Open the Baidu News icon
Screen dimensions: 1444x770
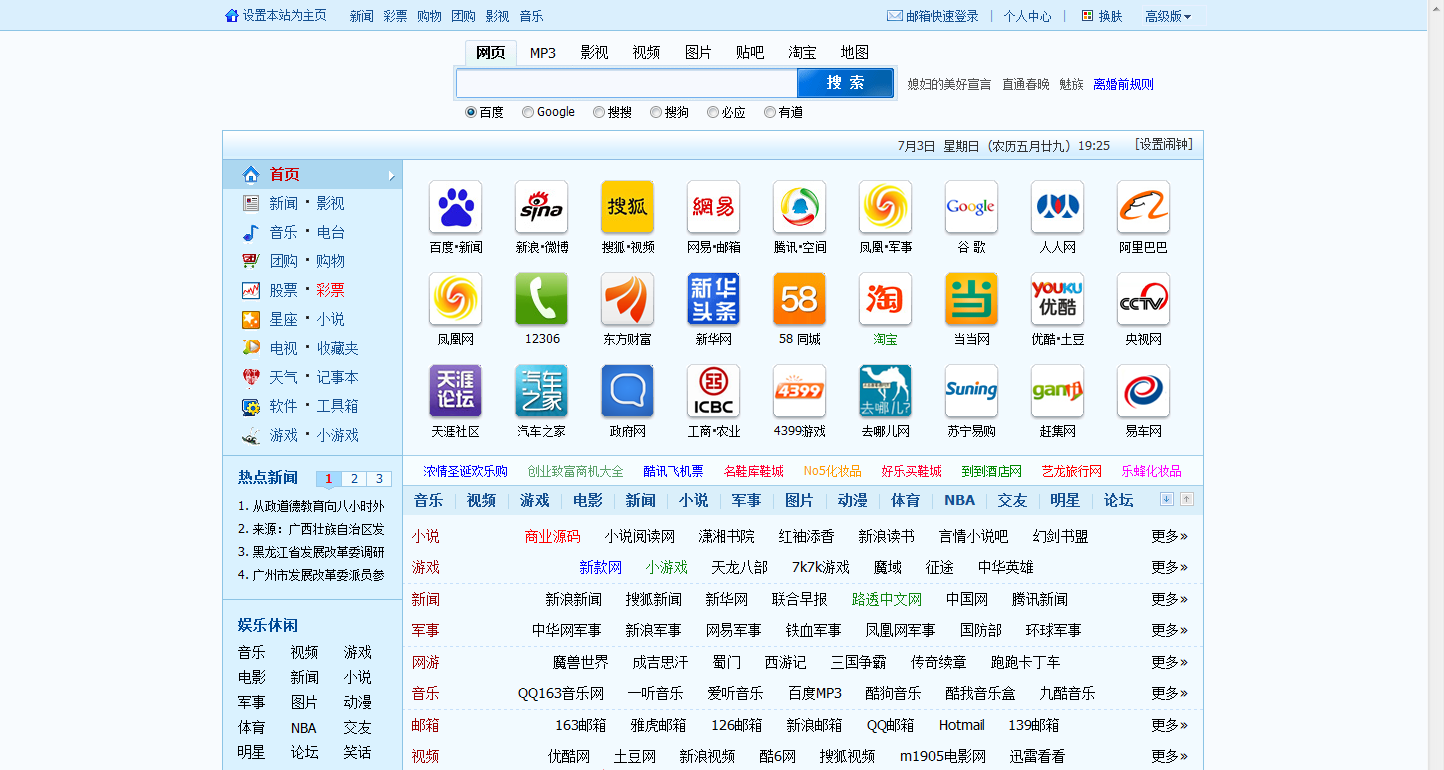455,207
